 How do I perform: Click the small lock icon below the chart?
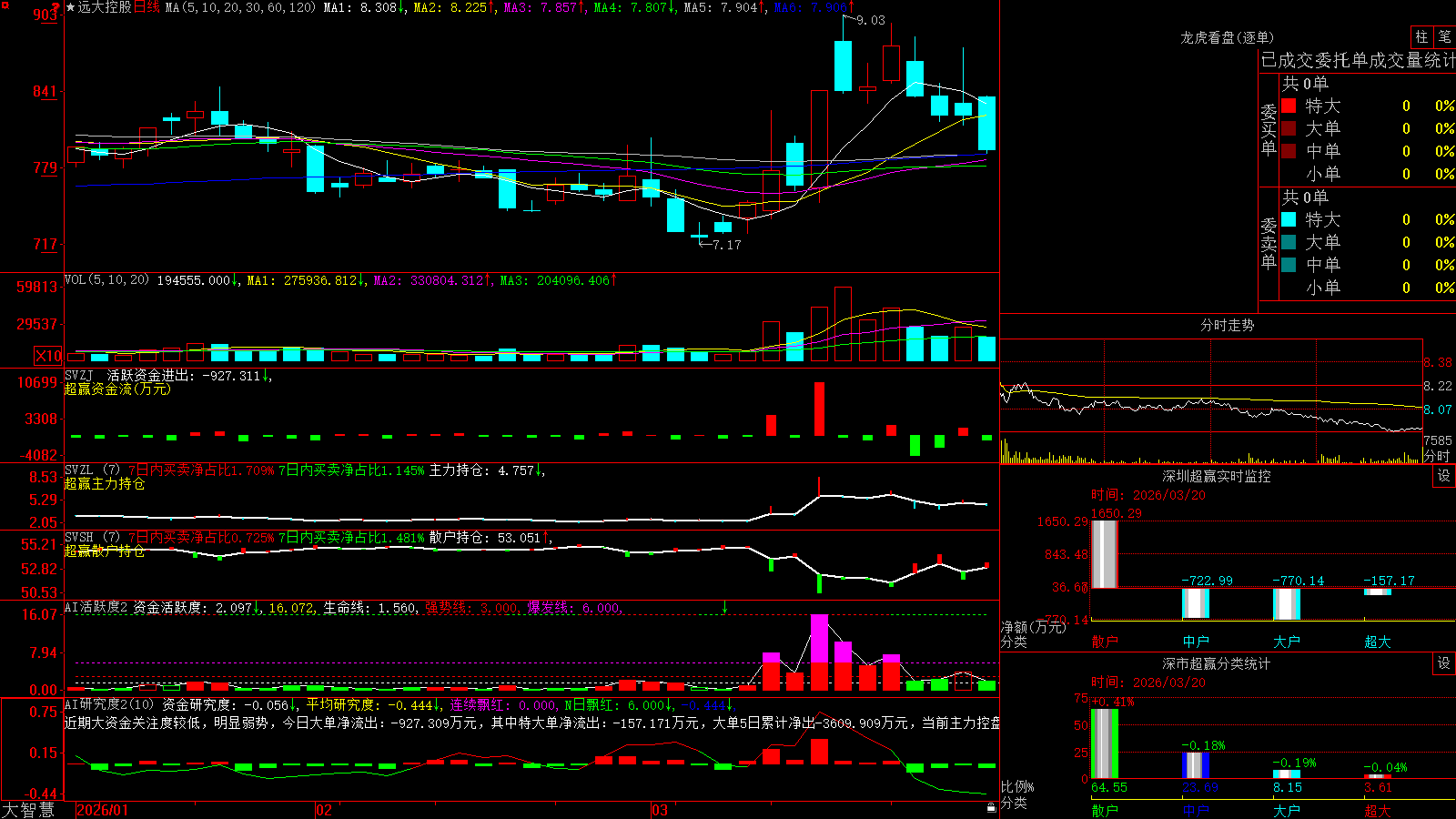coord(991,807)
